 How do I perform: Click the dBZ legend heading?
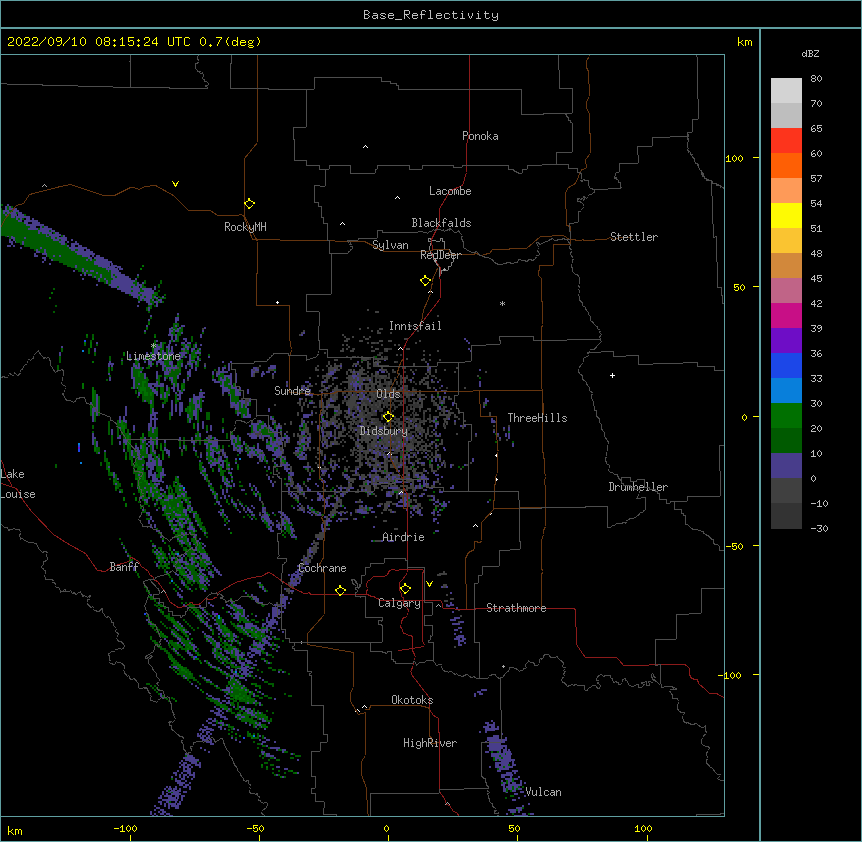(810, 54)
